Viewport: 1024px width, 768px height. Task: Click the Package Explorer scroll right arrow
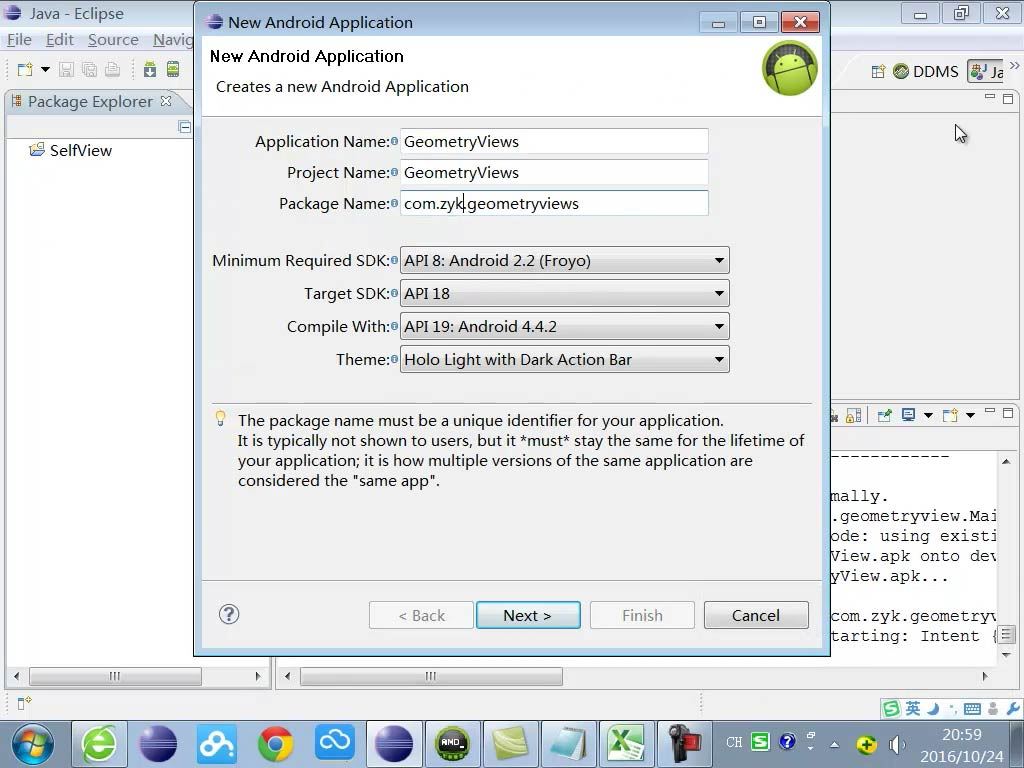pyautogui.click(x=258, y=676)
